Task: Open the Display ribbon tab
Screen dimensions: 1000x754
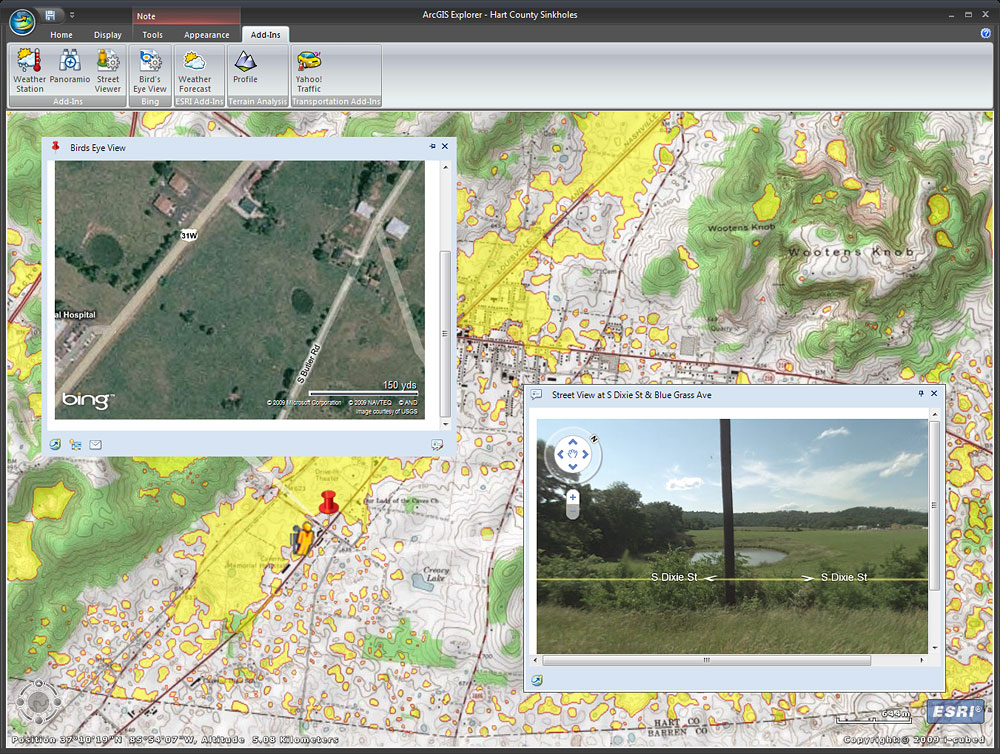Action: coord(108,35)
